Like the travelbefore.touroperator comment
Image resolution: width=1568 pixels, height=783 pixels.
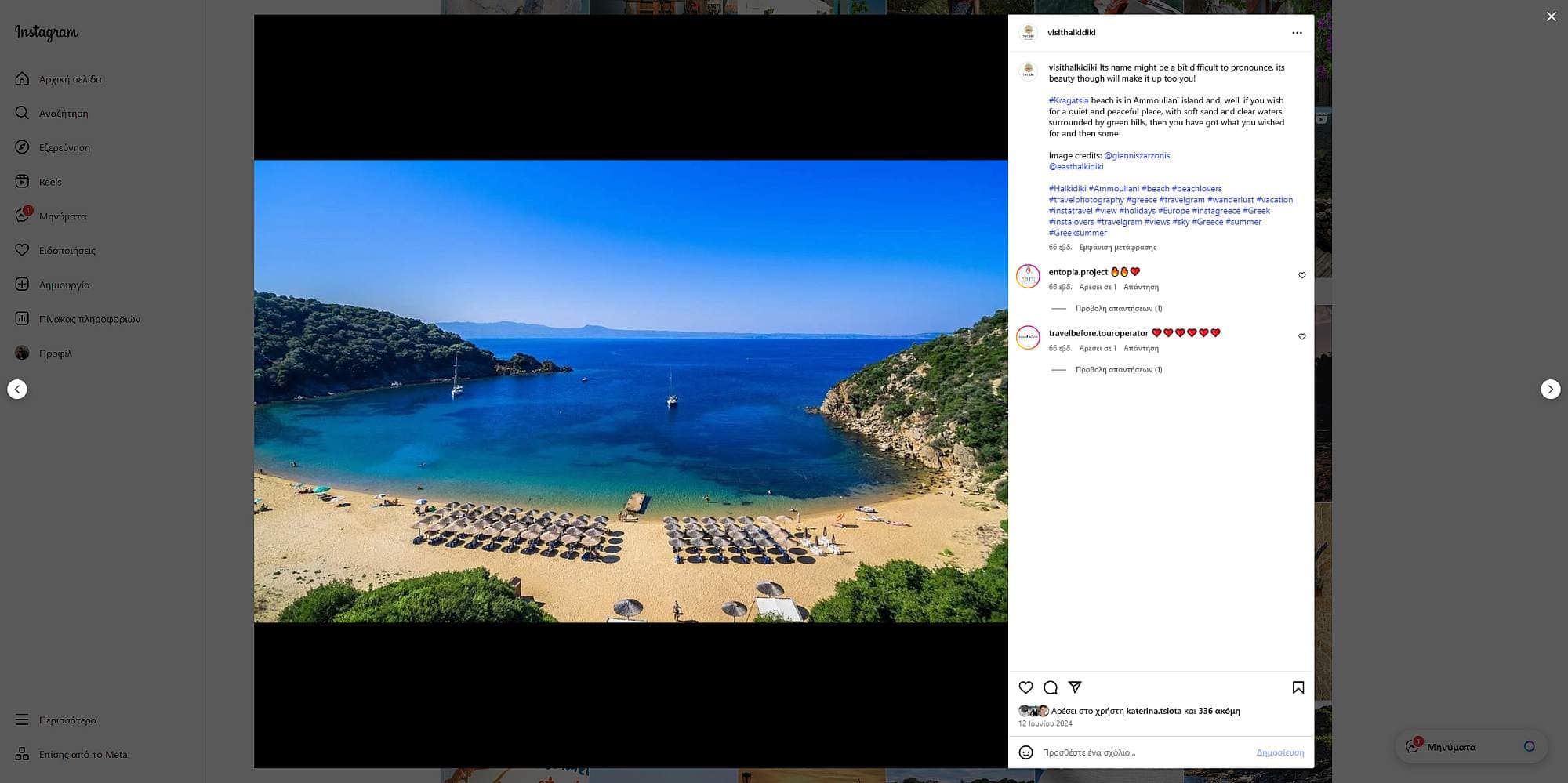[1302, 336]
